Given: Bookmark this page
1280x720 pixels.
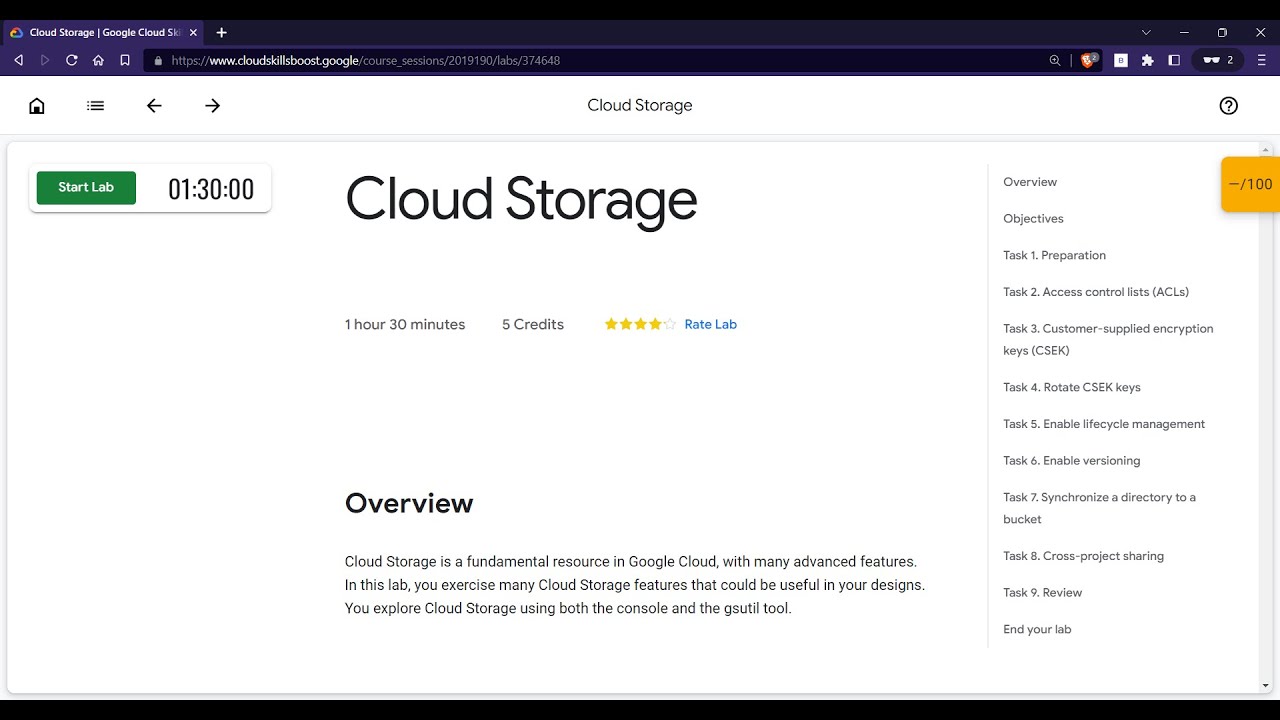Looking at the screenshot, I should point(125,60).
